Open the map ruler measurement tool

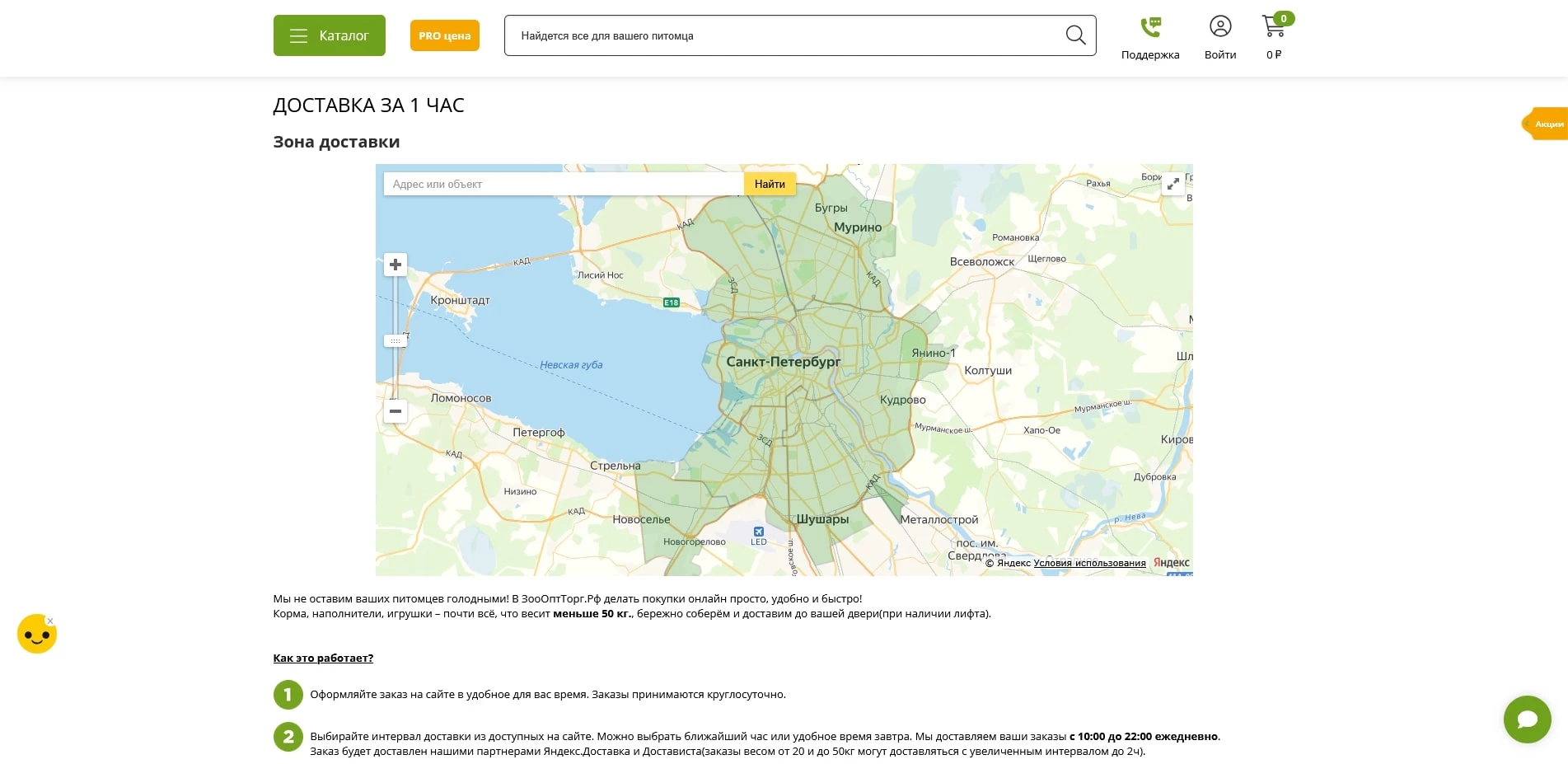395,339
